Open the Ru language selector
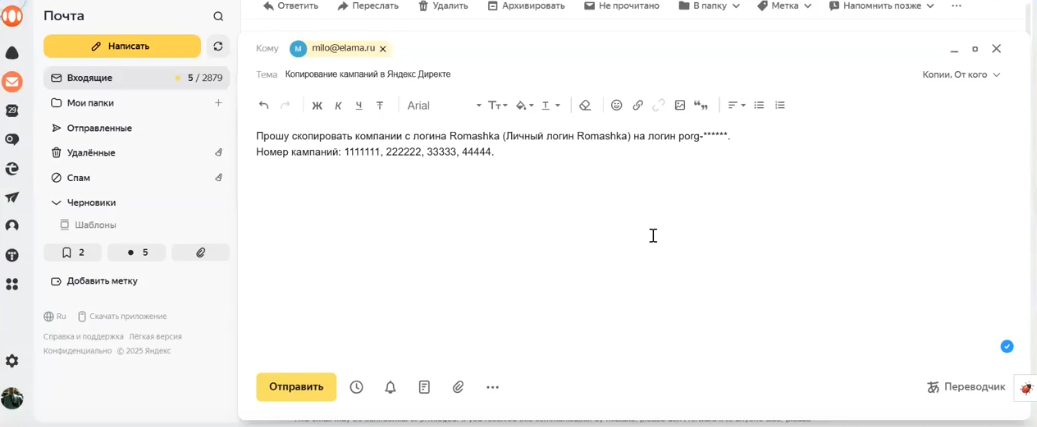This screenshot has width=1037, height=427. pyautogui.click(x=55, y=316)
